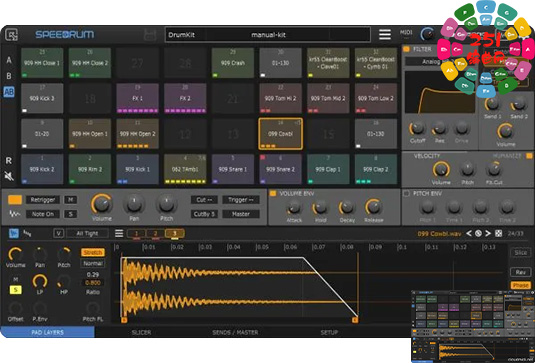Viewport: 535px width, 363px height.
Task: Switch to the layer levels view icon
Action: coord(27,233)
